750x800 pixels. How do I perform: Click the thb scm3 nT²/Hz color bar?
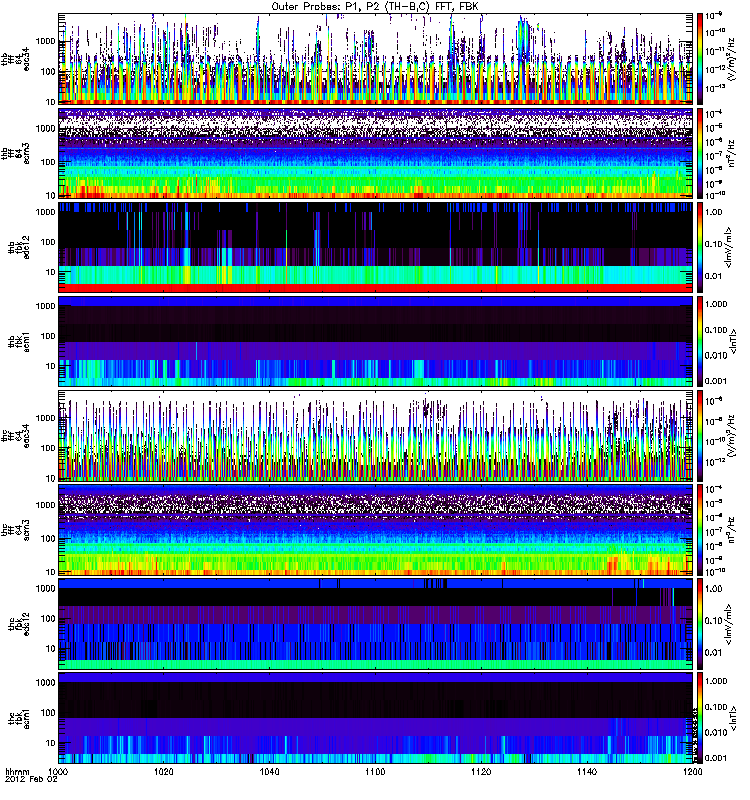(x=699, y=153)
